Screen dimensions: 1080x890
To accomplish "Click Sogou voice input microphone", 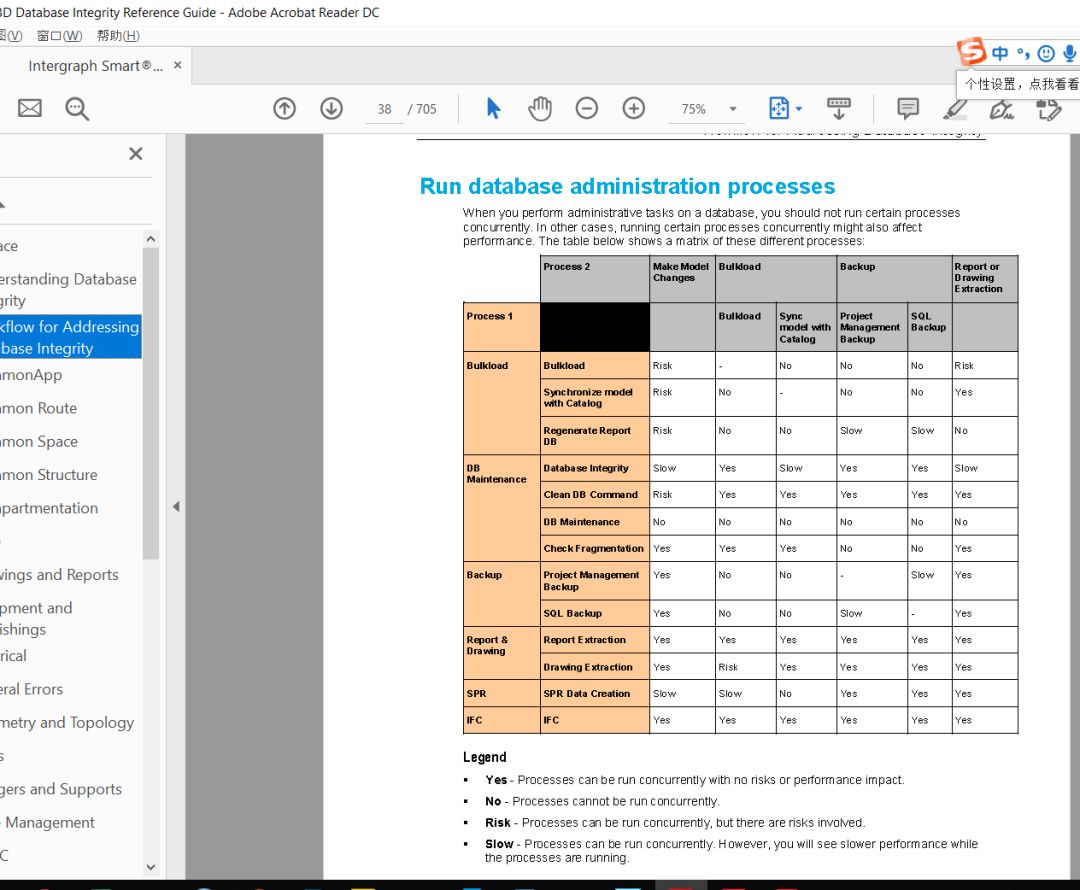I will [x=1070, y=53].
